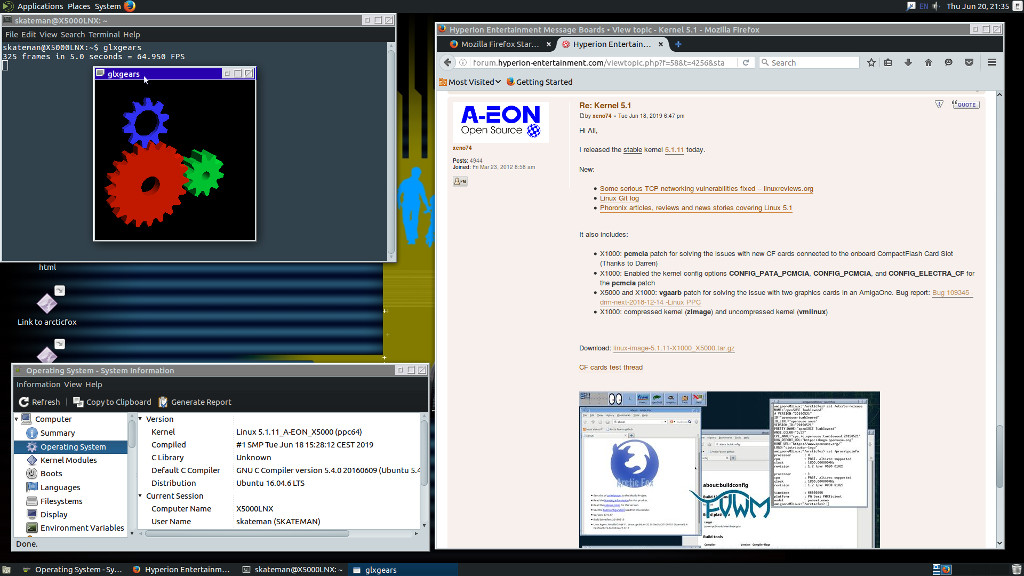Click Generate Report in System Information
1024x576 pixels.
(195, 402)
